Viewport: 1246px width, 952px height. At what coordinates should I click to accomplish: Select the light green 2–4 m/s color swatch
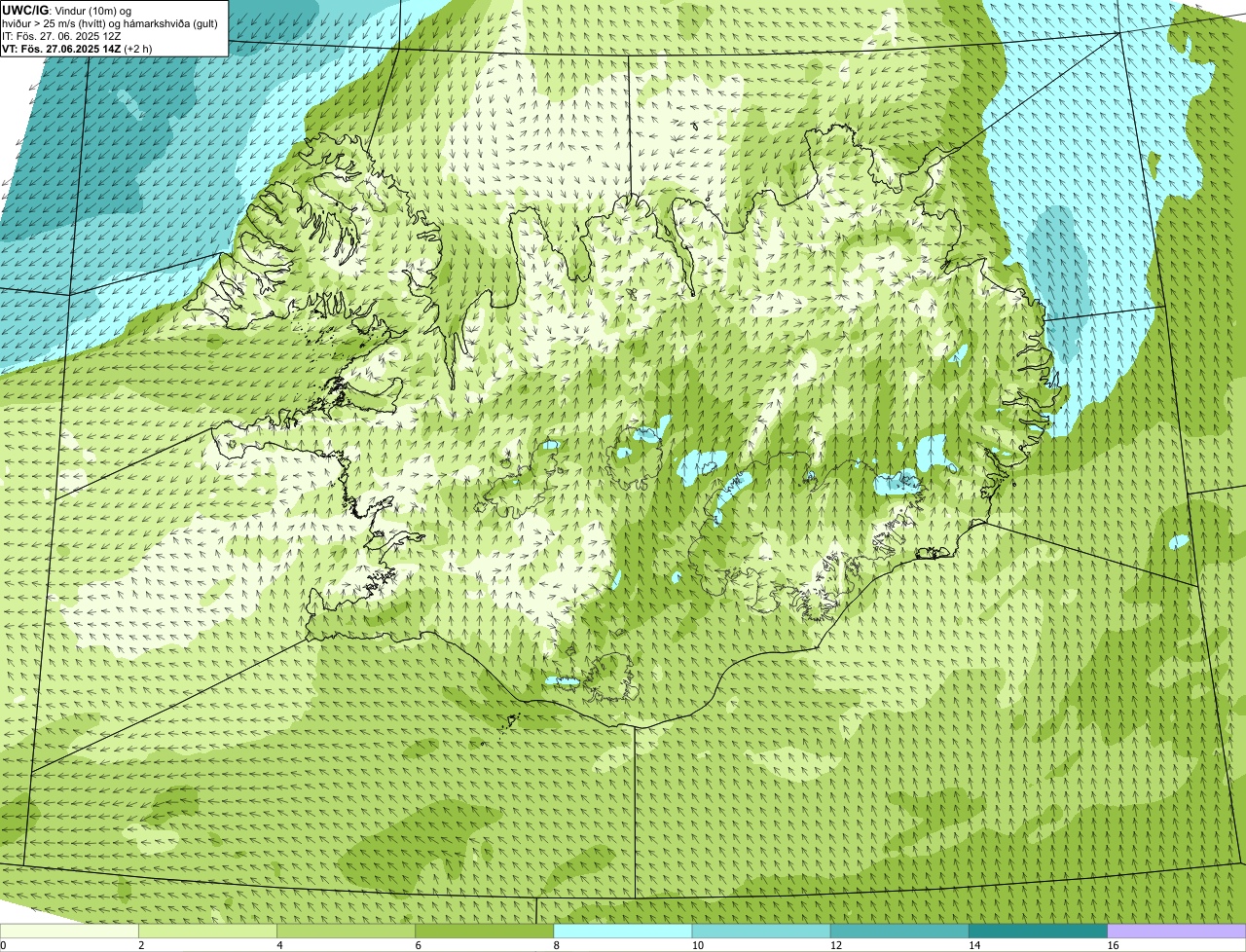[207, 931]
